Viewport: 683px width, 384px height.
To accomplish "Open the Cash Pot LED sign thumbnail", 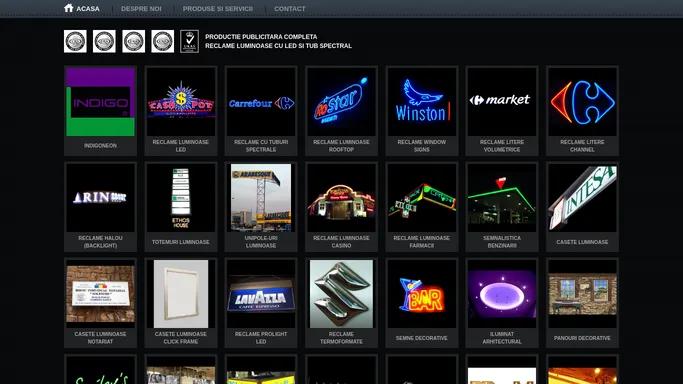I will tap(181, 101).
